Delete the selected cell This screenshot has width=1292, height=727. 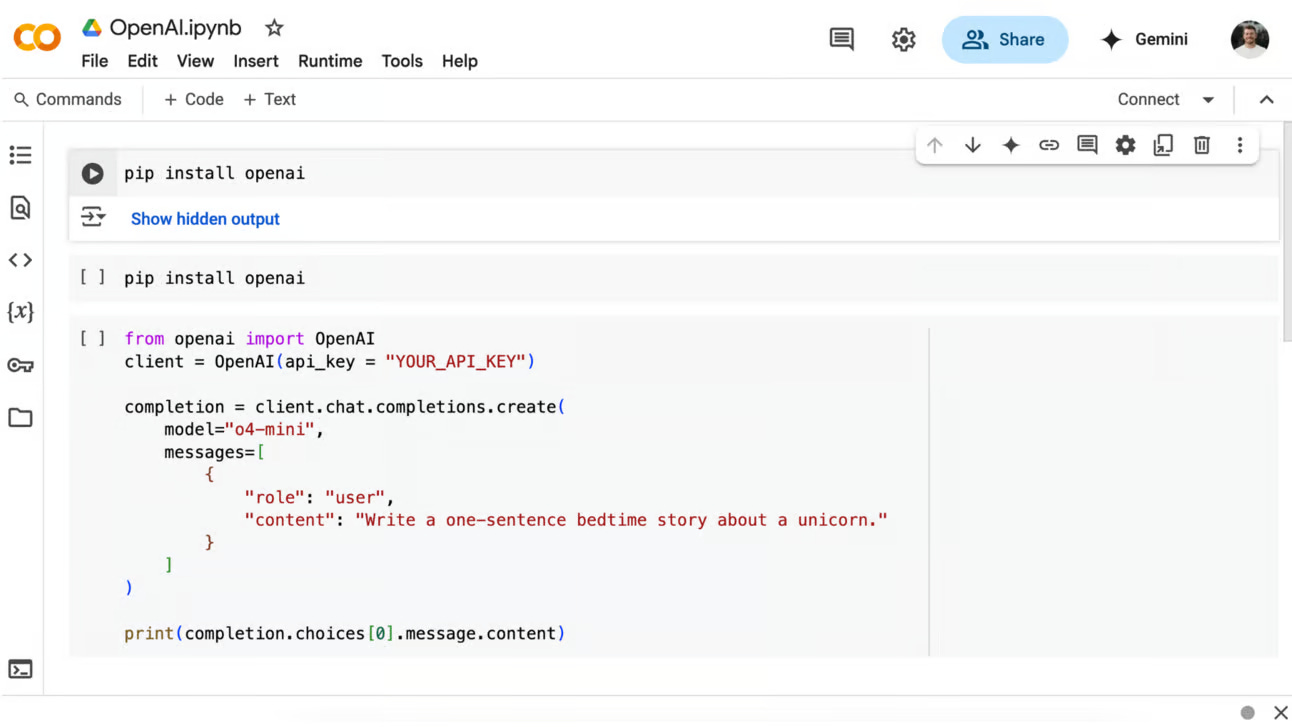coord(1202,145)
